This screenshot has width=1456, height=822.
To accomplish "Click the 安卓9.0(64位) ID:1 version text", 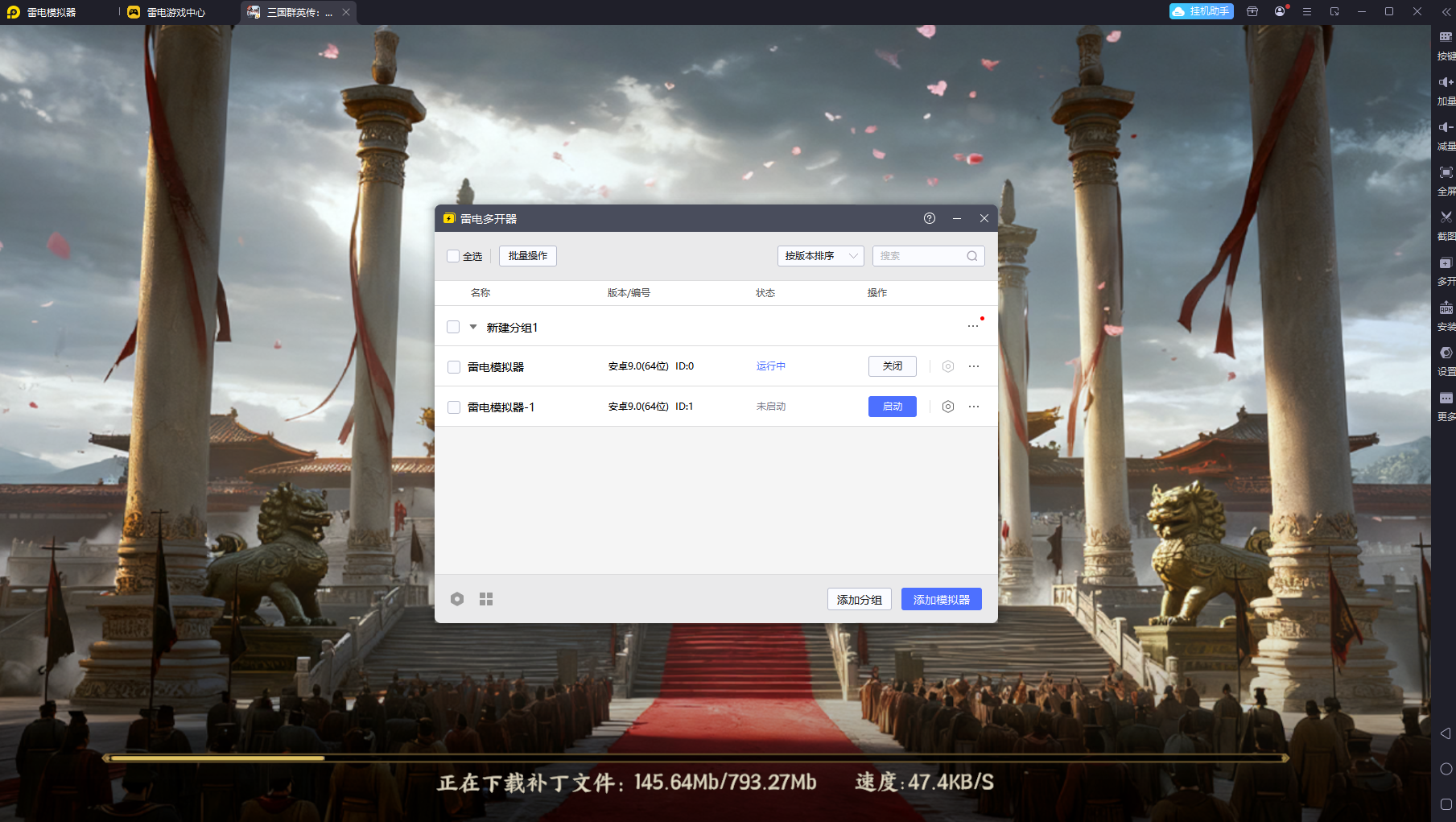I will point(651,407).
